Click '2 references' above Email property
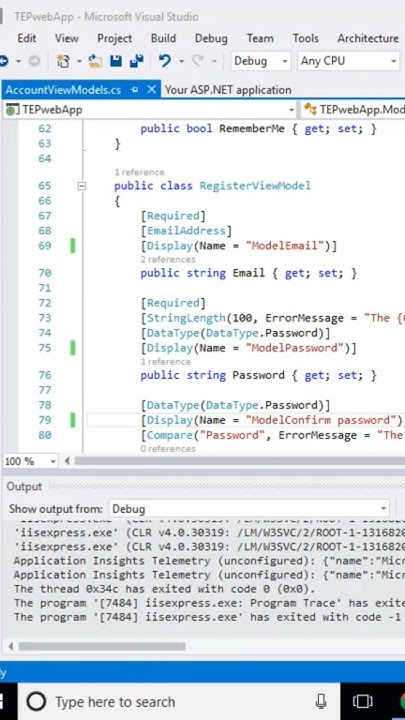This screenshot has width=405, height=720. pyautogui.click(x=168, y=259)
